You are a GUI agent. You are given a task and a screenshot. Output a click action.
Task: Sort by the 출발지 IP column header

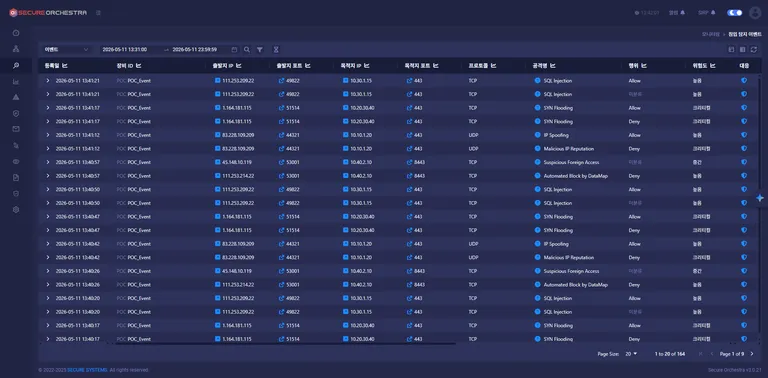tap(223, 65)
